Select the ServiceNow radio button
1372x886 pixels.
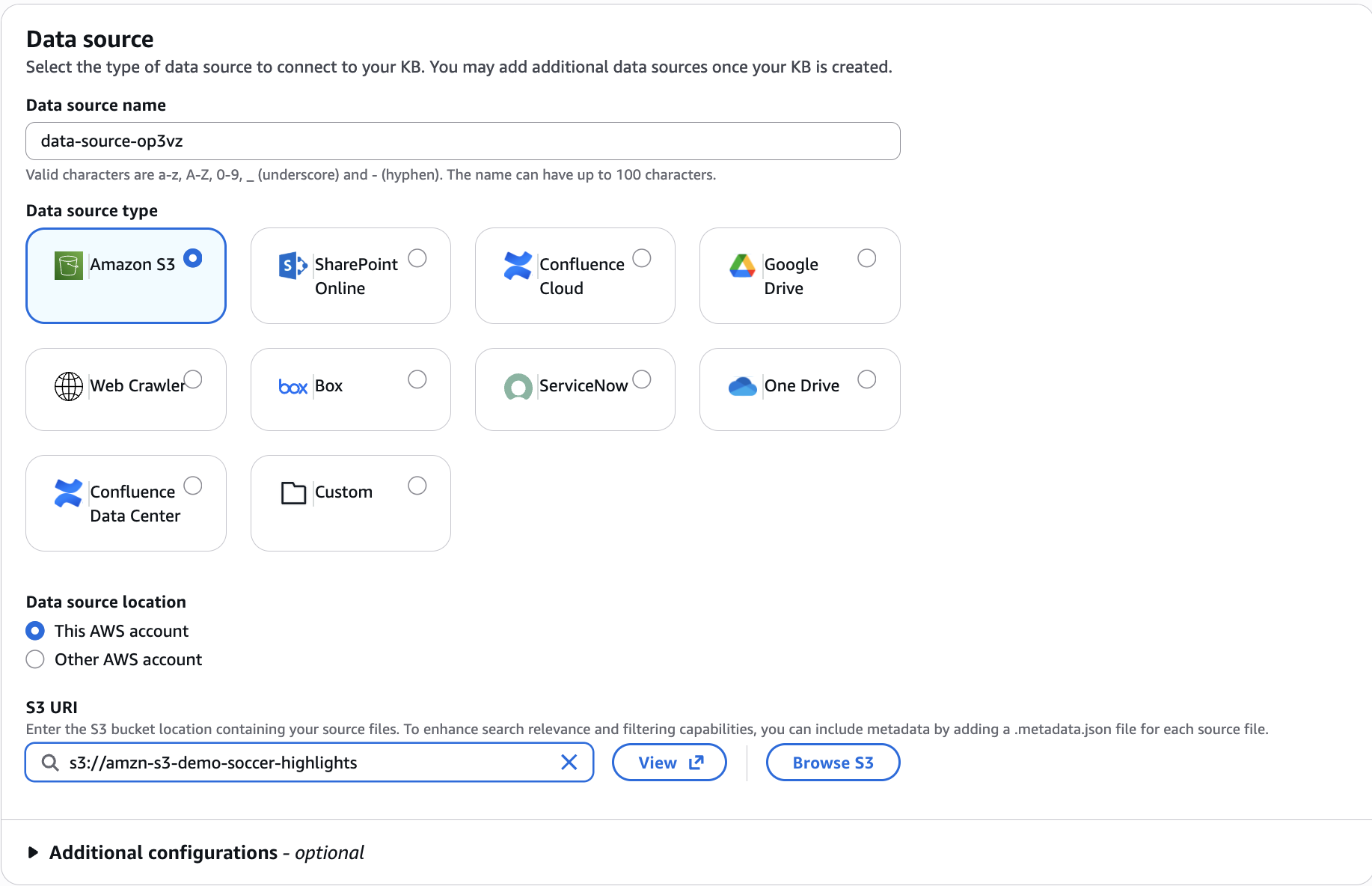coord(642,379)
